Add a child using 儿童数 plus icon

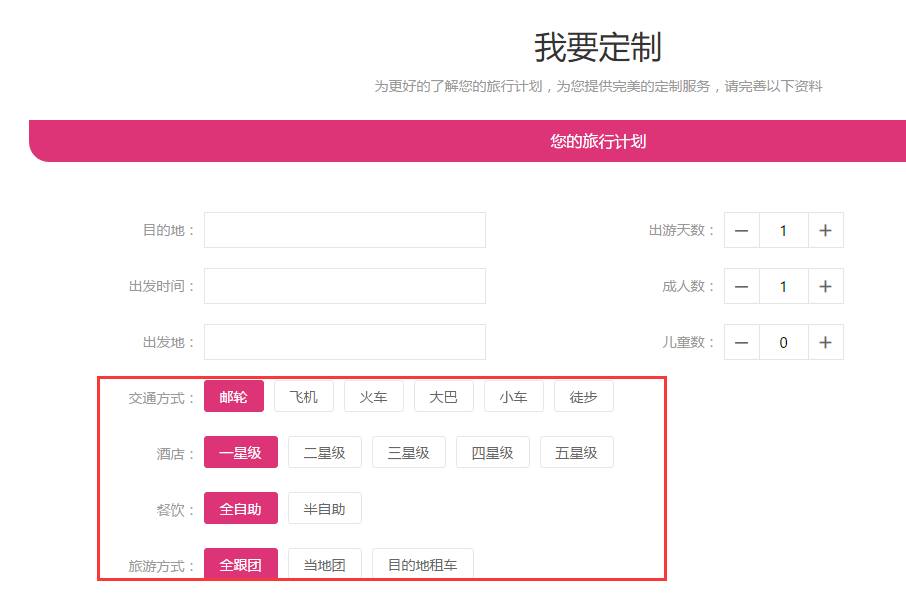pyautogui.click(x=825, y=342)
